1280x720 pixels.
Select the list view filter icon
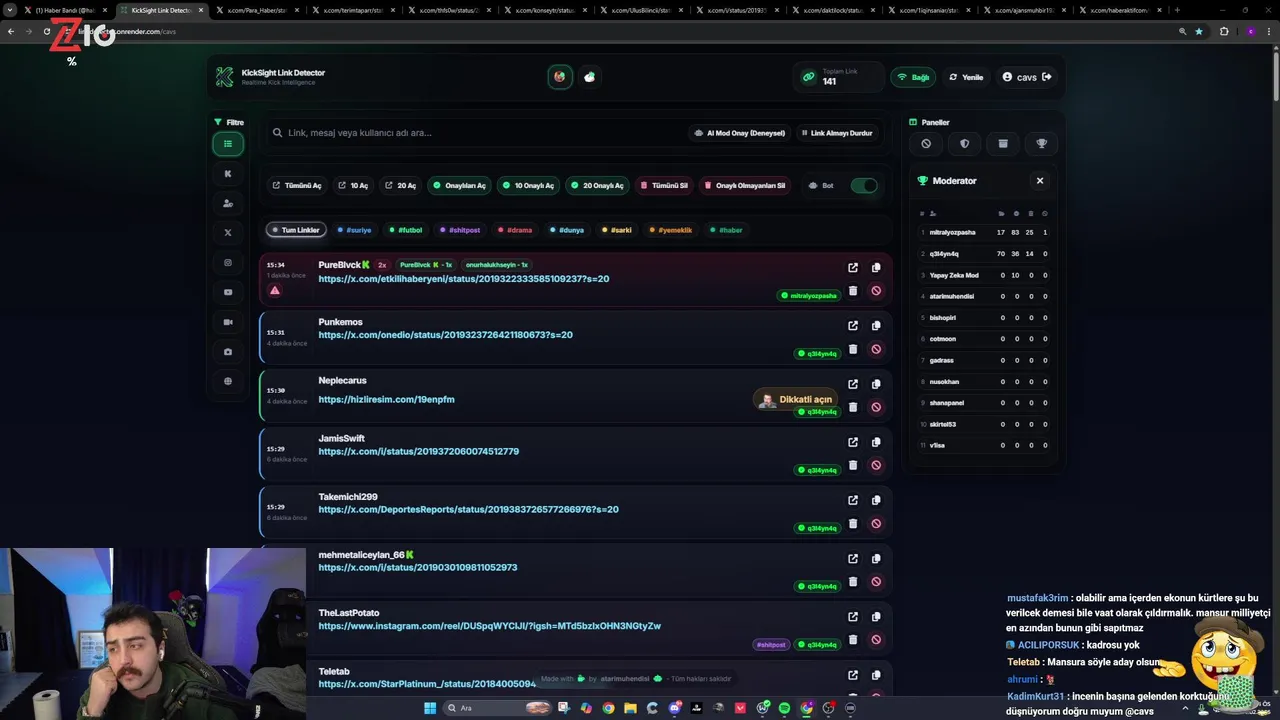(228, 144)
